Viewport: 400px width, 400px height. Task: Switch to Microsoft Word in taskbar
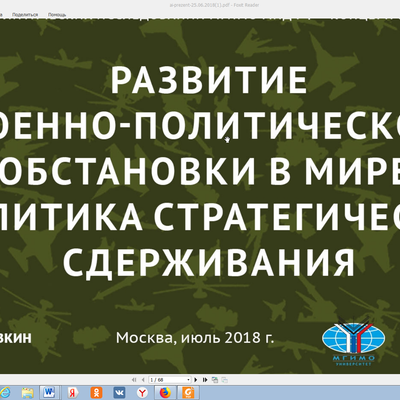click(x=50, y=392)
